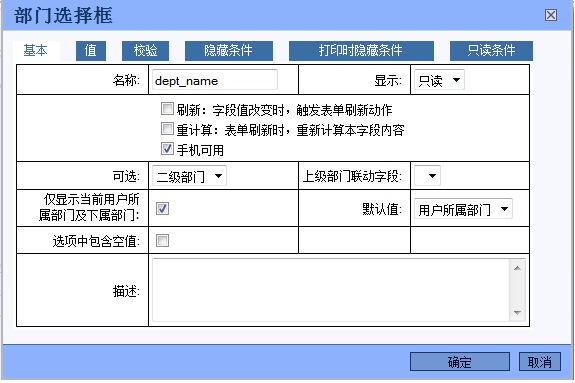
Task: Click the 描述 scrollbar down arrow
Action: coord(517,313)
